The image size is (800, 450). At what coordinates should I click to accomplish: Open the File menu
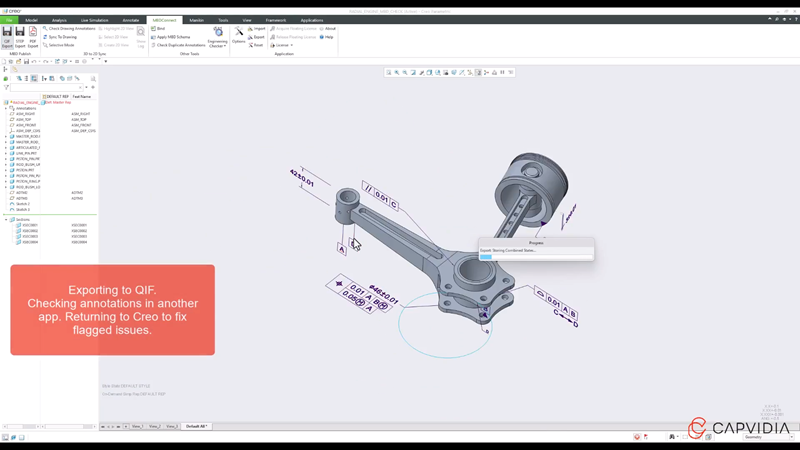[x=9, y=20]
